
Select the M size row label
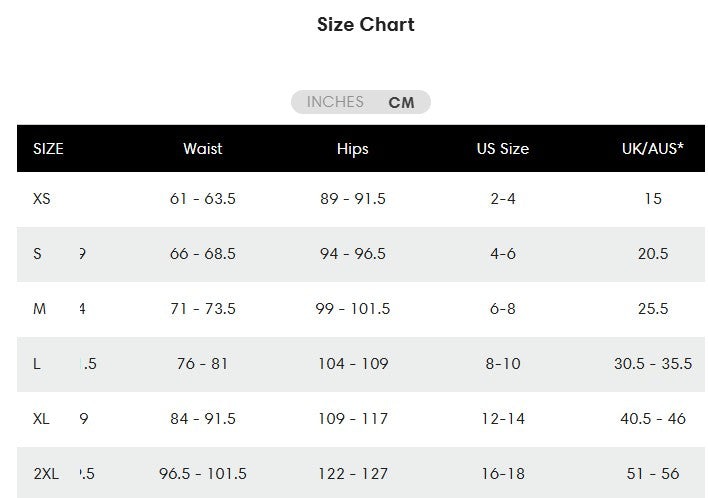pos(40,309)
